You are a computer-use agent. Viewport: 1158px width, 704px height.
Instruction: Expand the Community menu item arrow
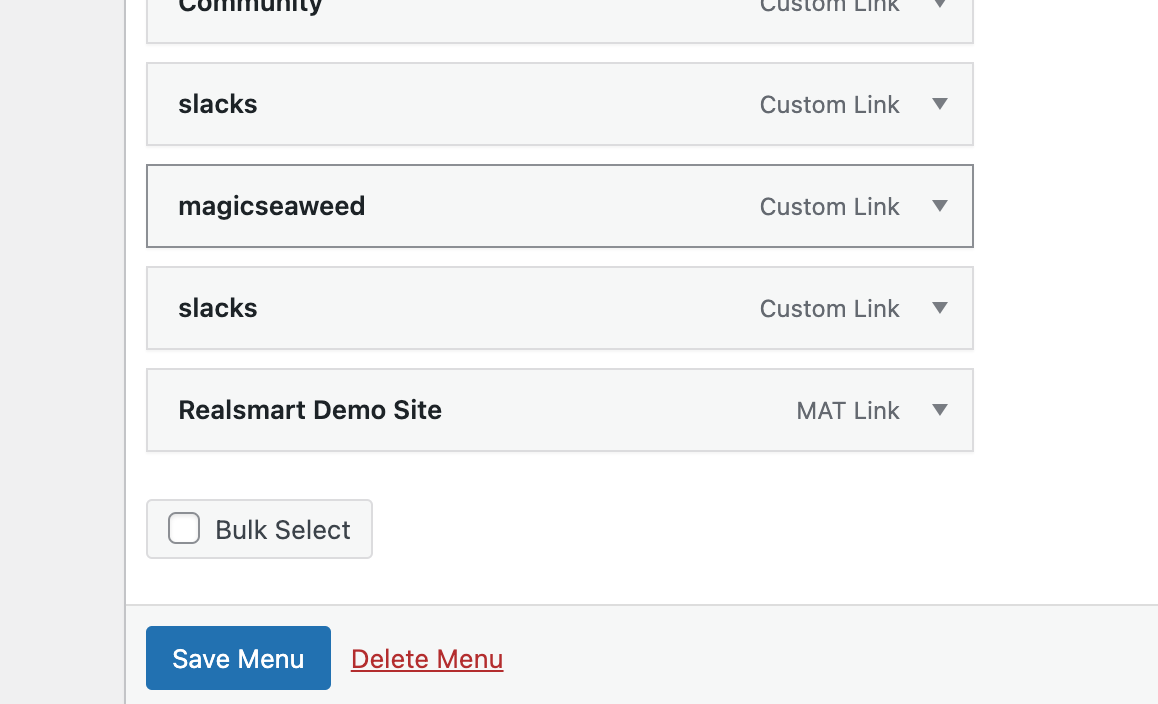[939, 5]
